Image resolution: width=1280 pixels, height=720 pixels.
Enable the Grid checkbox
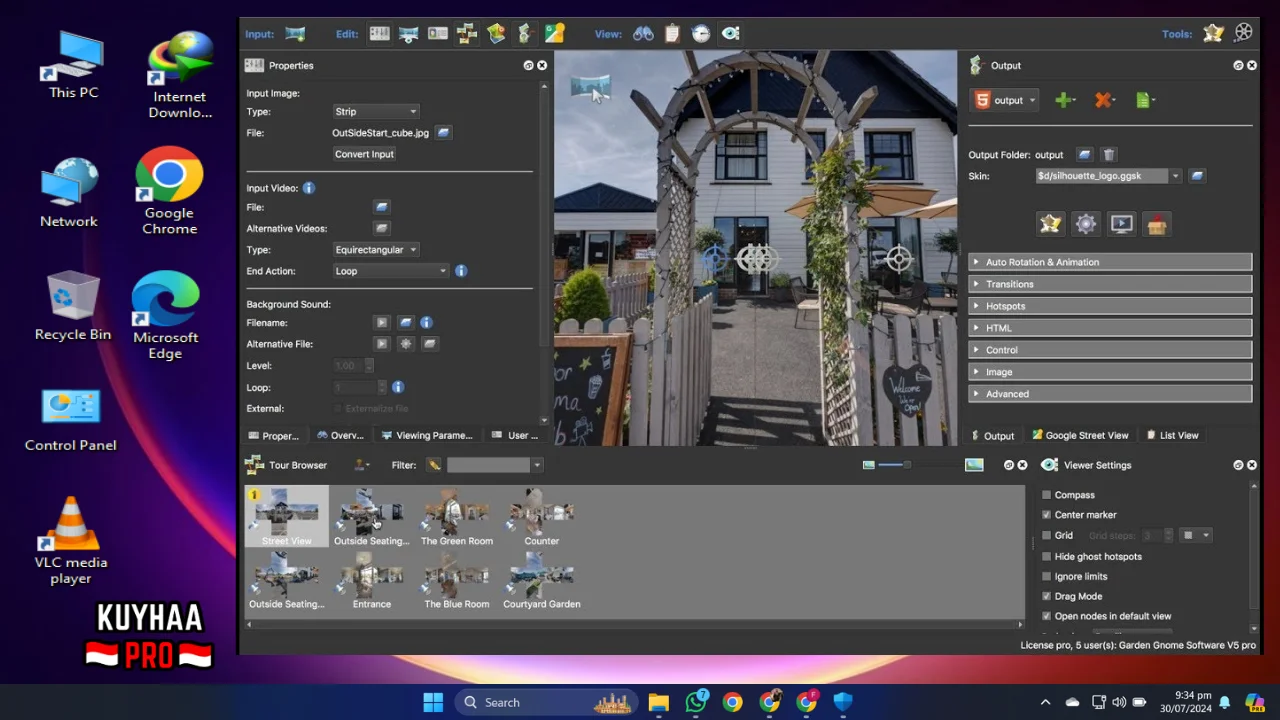[x=1047, y=535]
